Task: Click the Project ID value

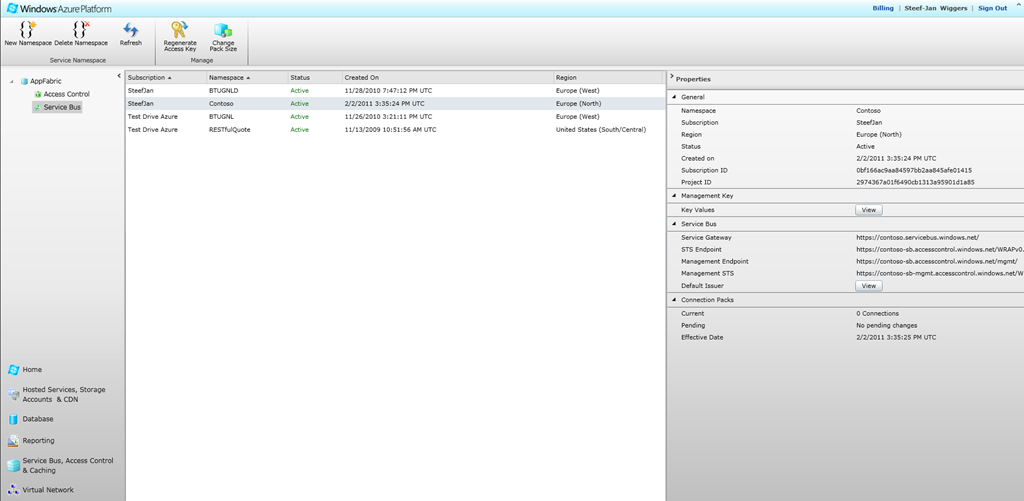Action: (915, 182)
